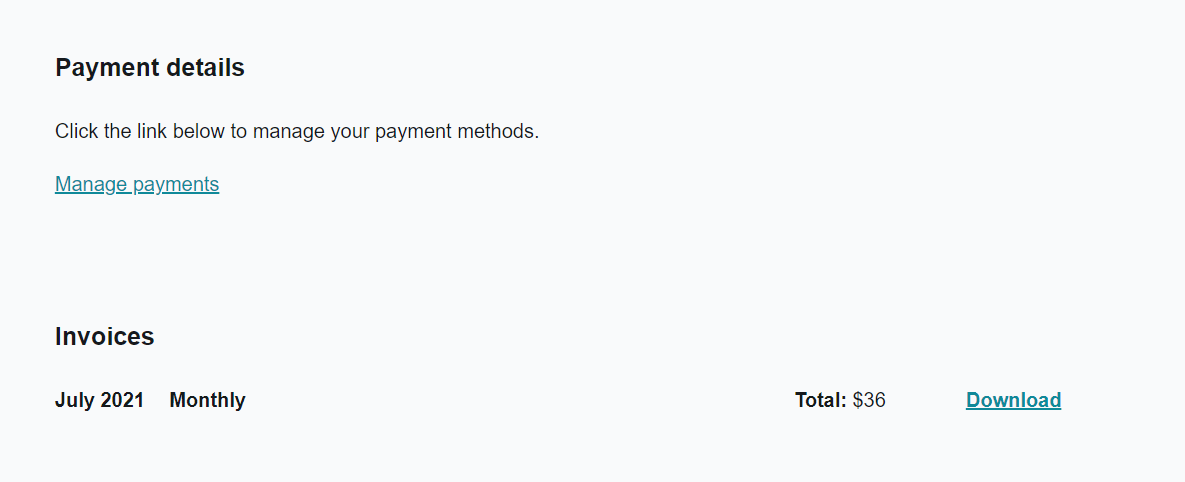Click the Monthly billing label
Screen dimensions: 1185x482
[x=207, y=400]
